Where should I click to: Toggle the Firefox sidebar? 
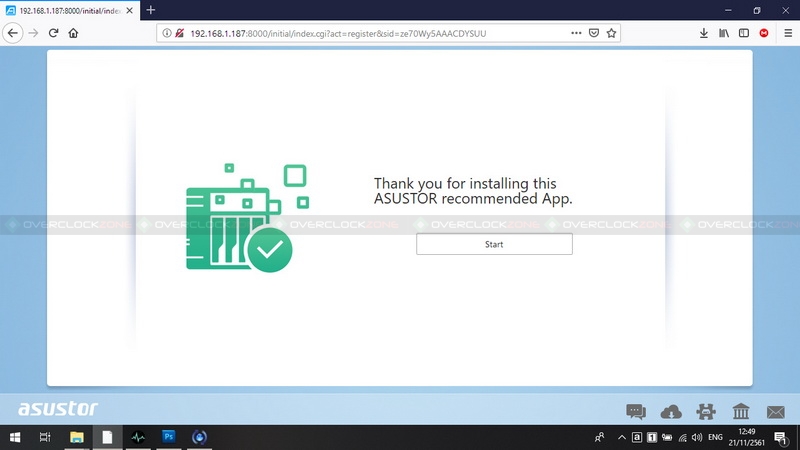click(x=744, y=33)
